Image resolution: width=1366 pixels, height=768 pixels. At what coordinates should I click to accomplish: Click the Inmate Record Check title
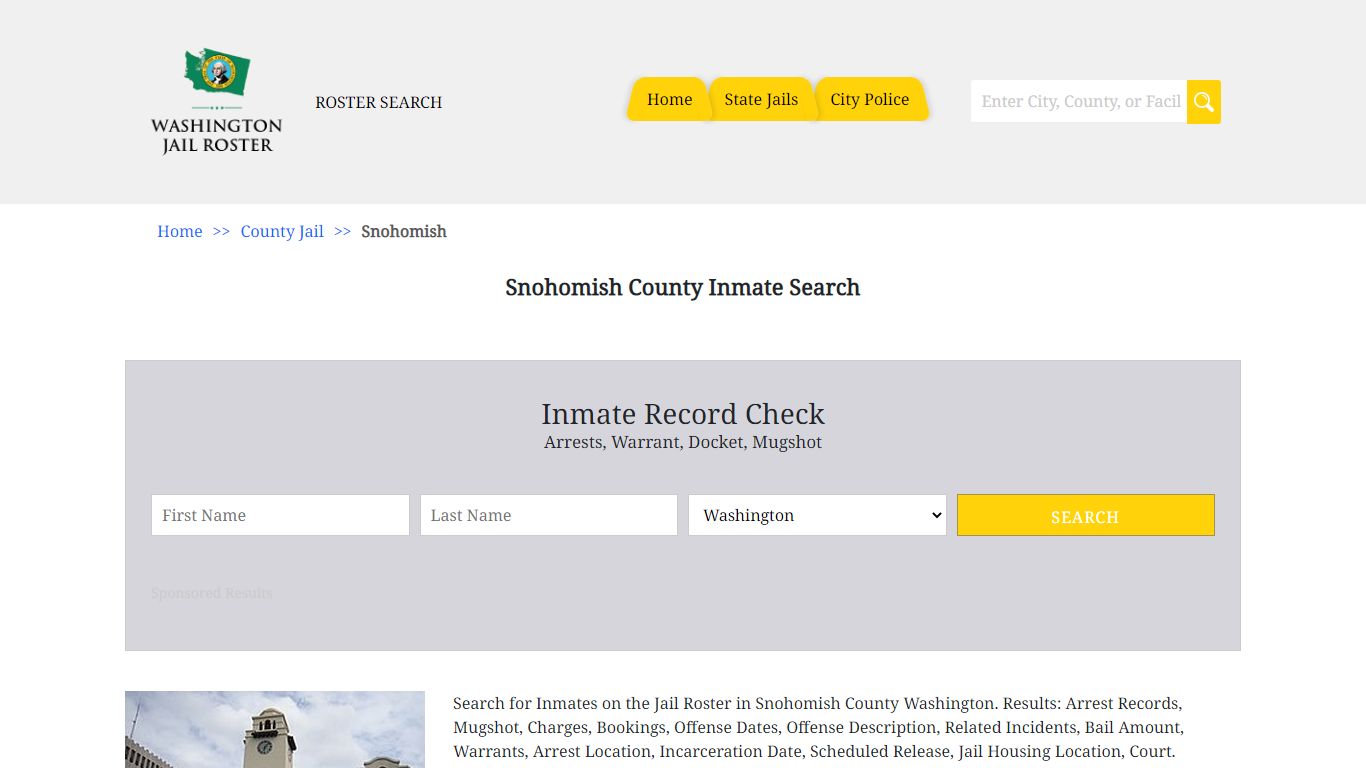[683, 414]
